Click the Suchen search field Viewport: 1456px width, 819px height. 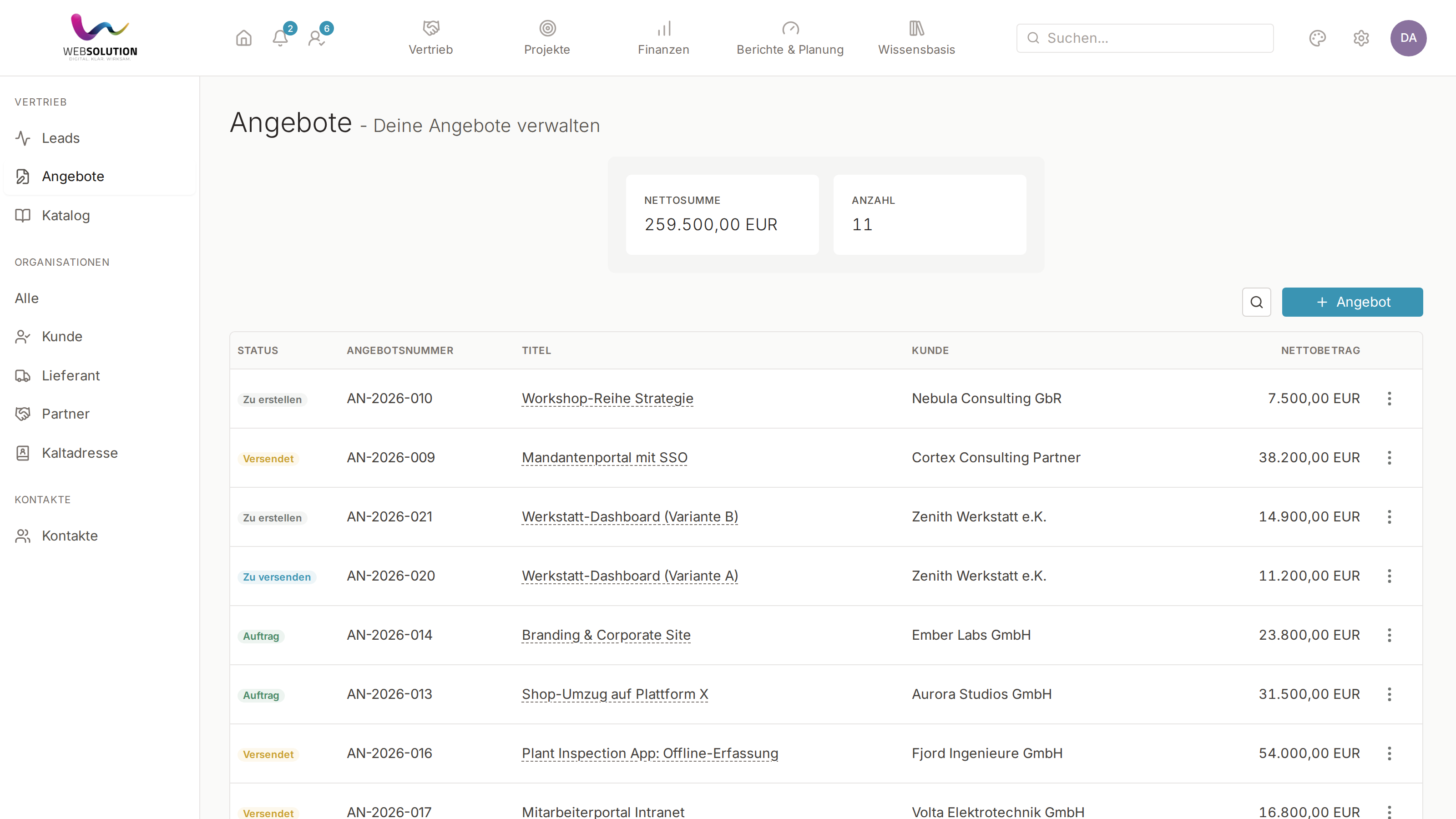click(1145, 38)
